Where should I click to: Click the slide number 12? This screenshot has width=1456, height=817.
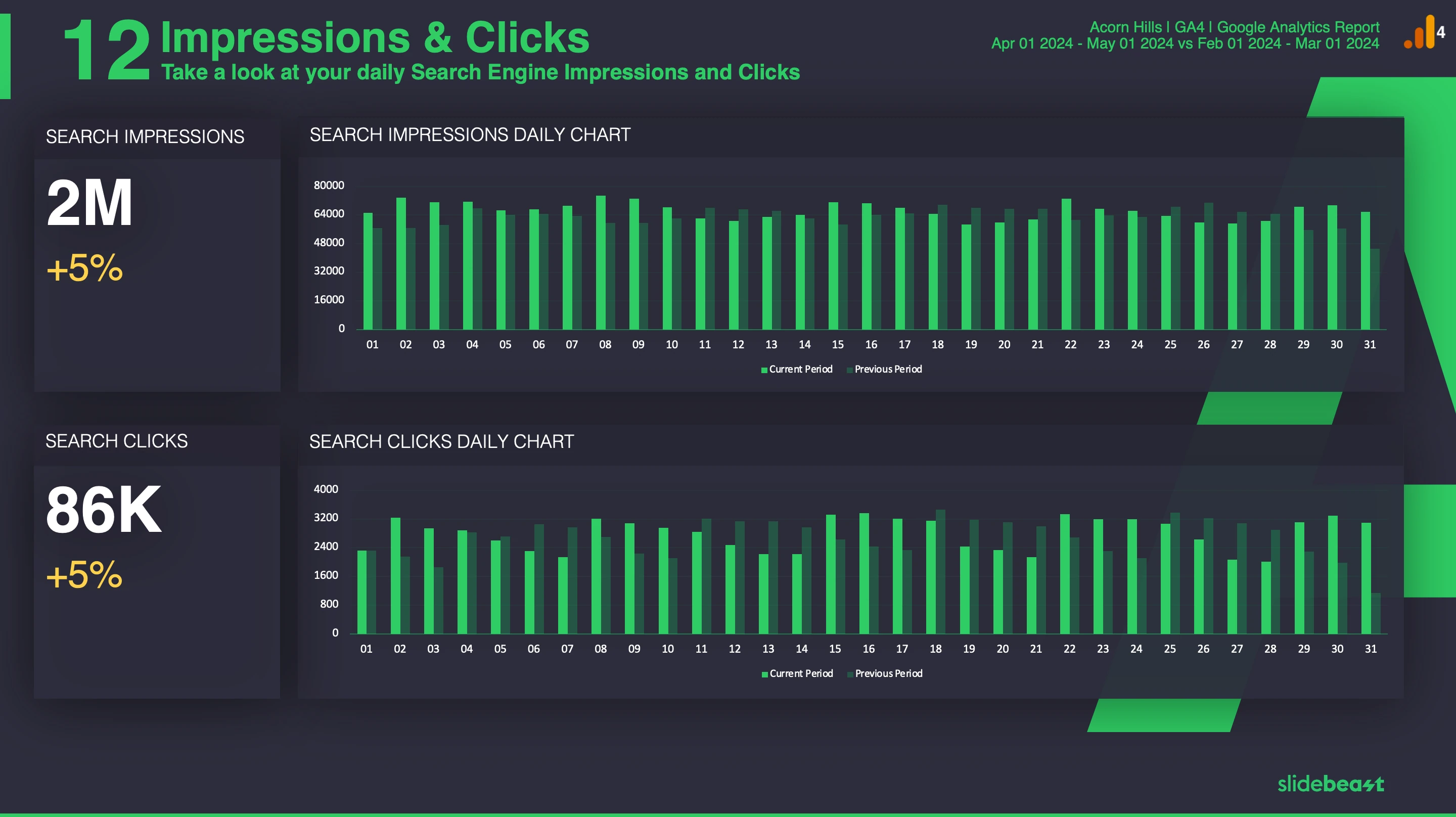pos(106,50)
